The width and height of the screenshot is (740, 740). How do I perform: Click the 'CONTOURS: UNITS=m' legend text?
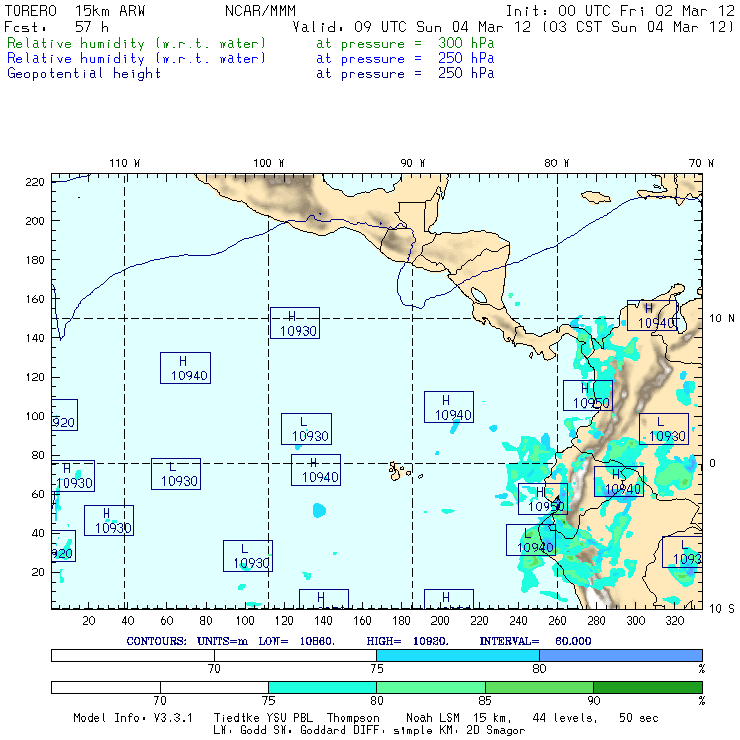(x=187, y=641)
